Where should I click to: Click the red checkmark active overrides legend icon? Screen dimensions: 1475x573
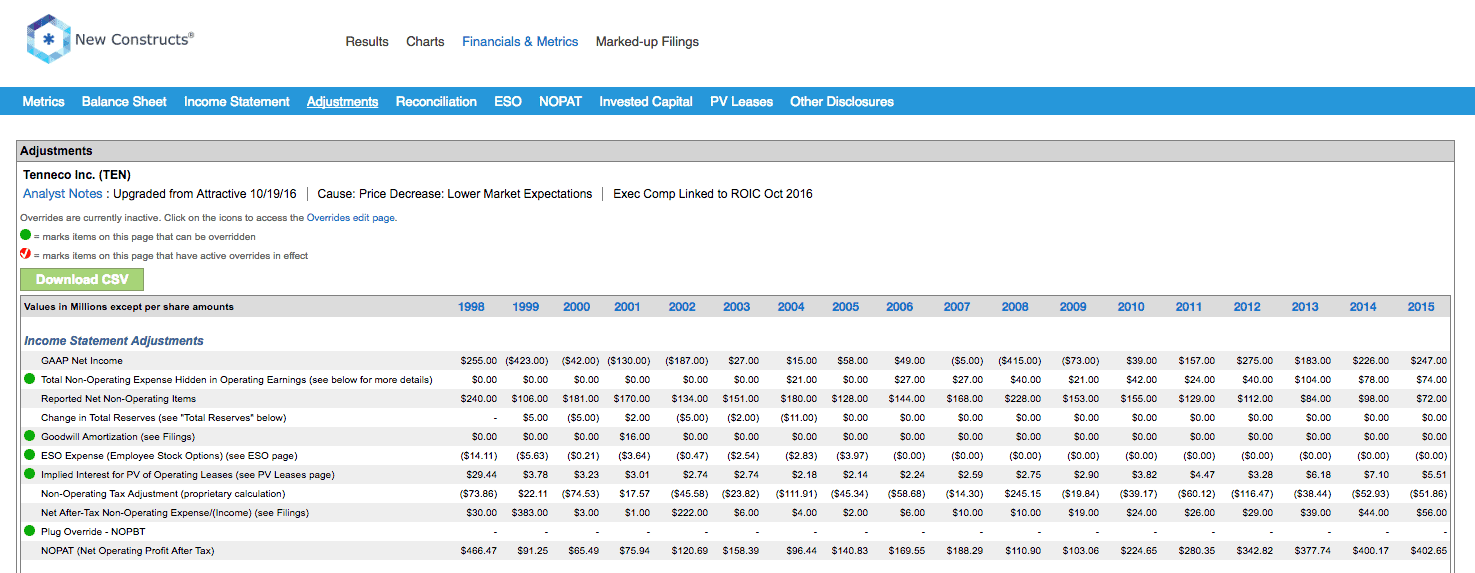[x=26, y=255]
